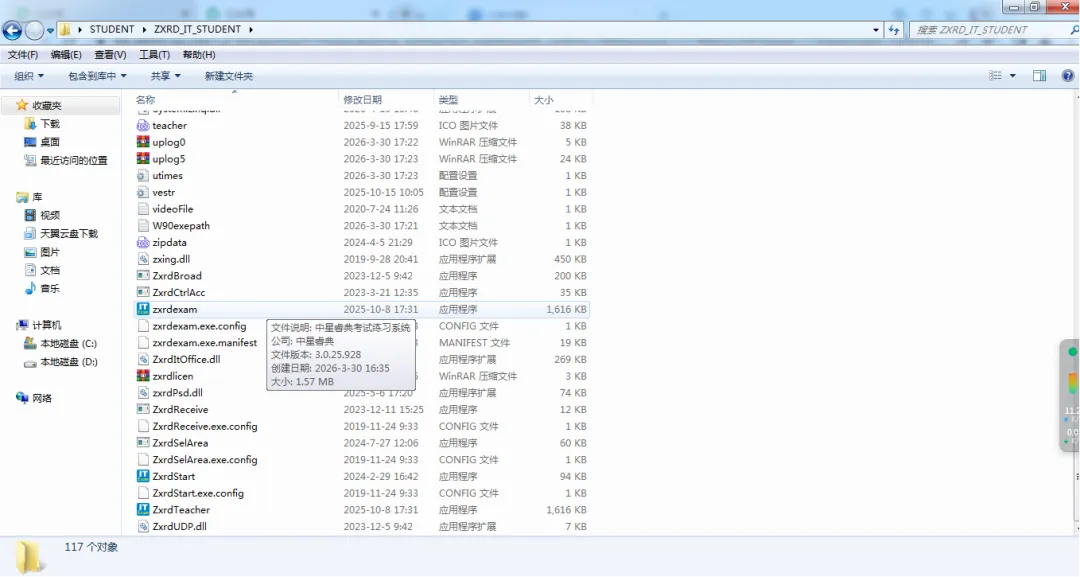The width and height of the screenshot is (1080, 577).
Task: Open the help question mark icon
Action: click(1068, 76)
